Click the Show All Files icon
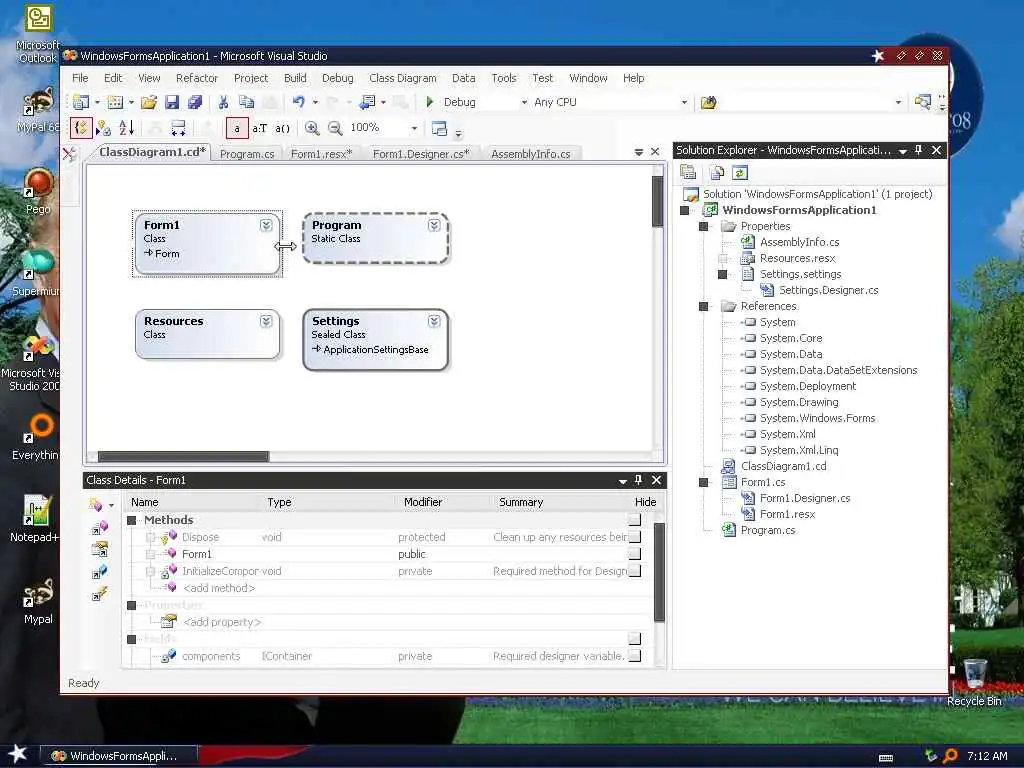The height and width of the screenshot is (768, 1024). tap(716, 172)
